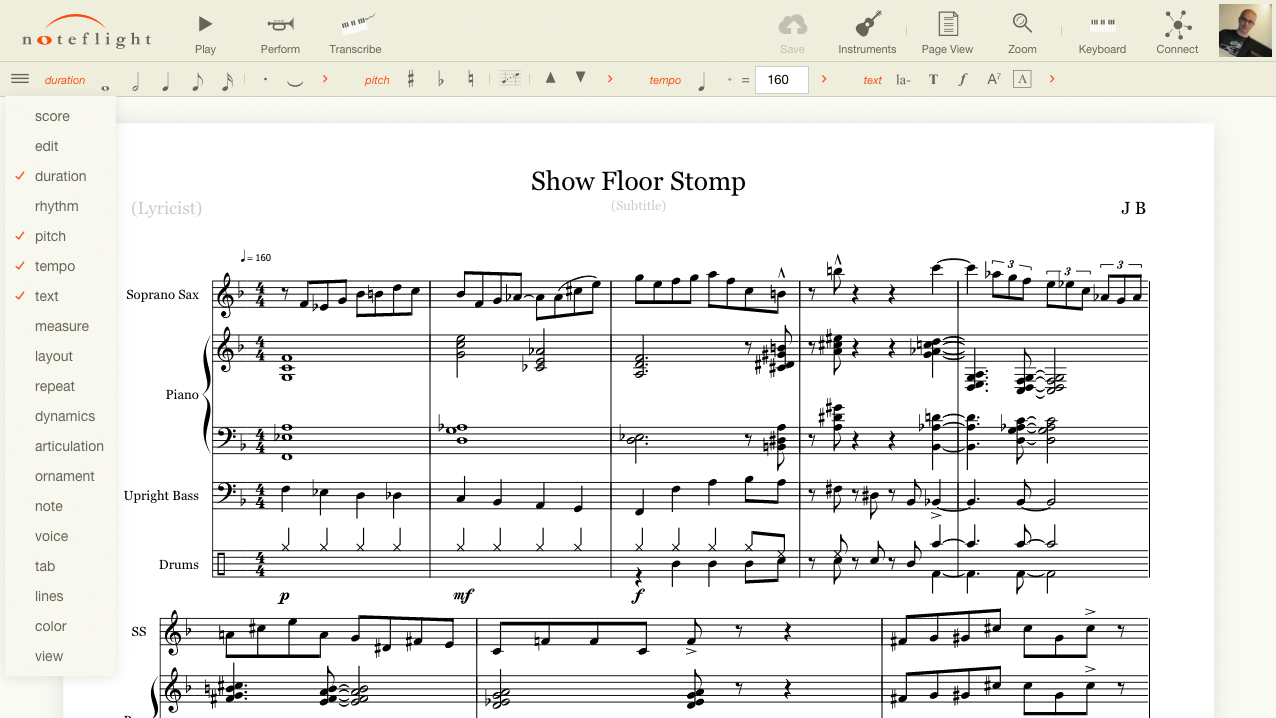Select articulation in the palette menu

(69, 446)
